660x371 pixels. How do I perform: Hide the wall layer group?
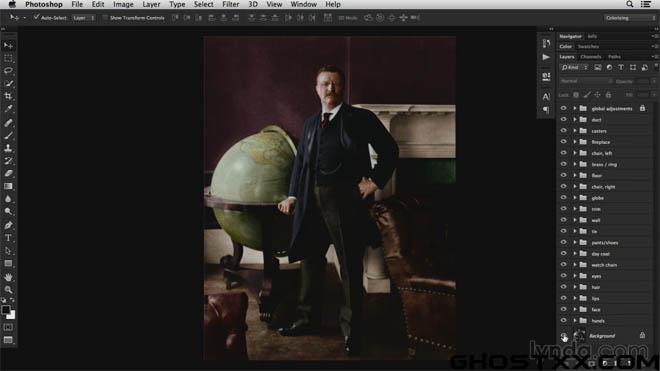pyautogui.click(x=564, y=220)
